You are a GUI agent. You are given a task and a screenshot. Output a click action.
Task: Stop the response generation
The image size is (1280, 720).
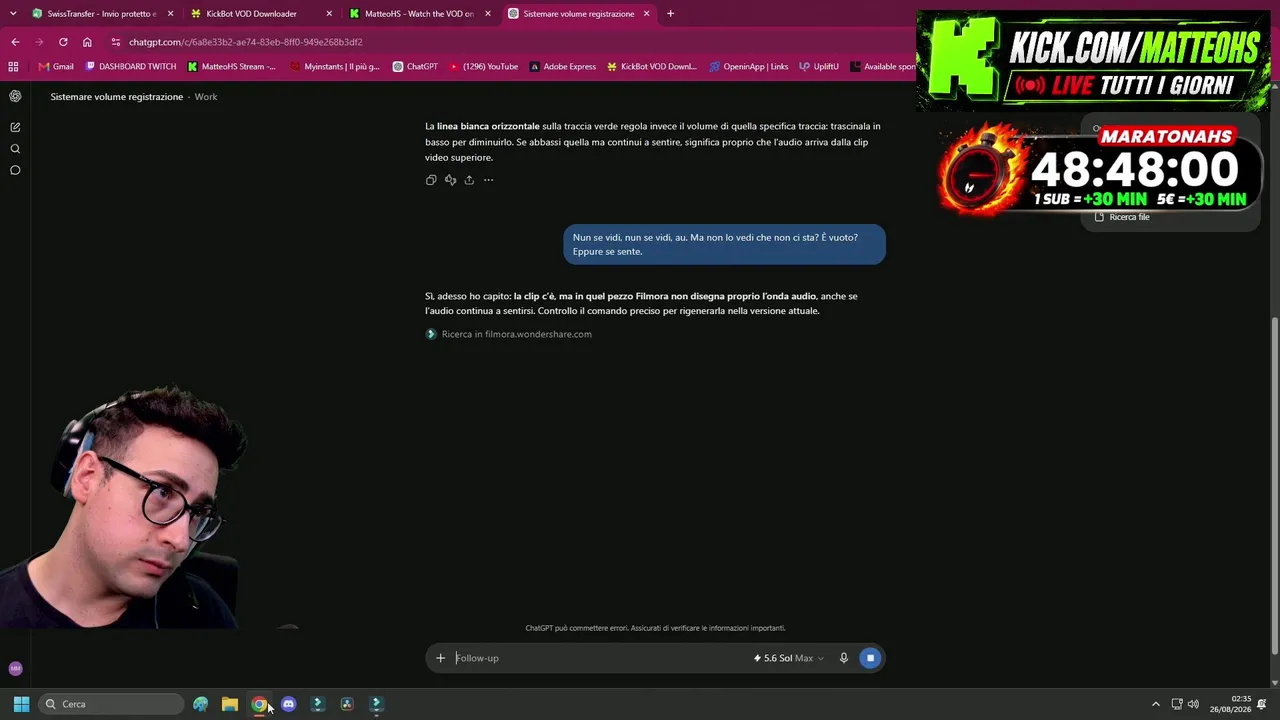870,658
